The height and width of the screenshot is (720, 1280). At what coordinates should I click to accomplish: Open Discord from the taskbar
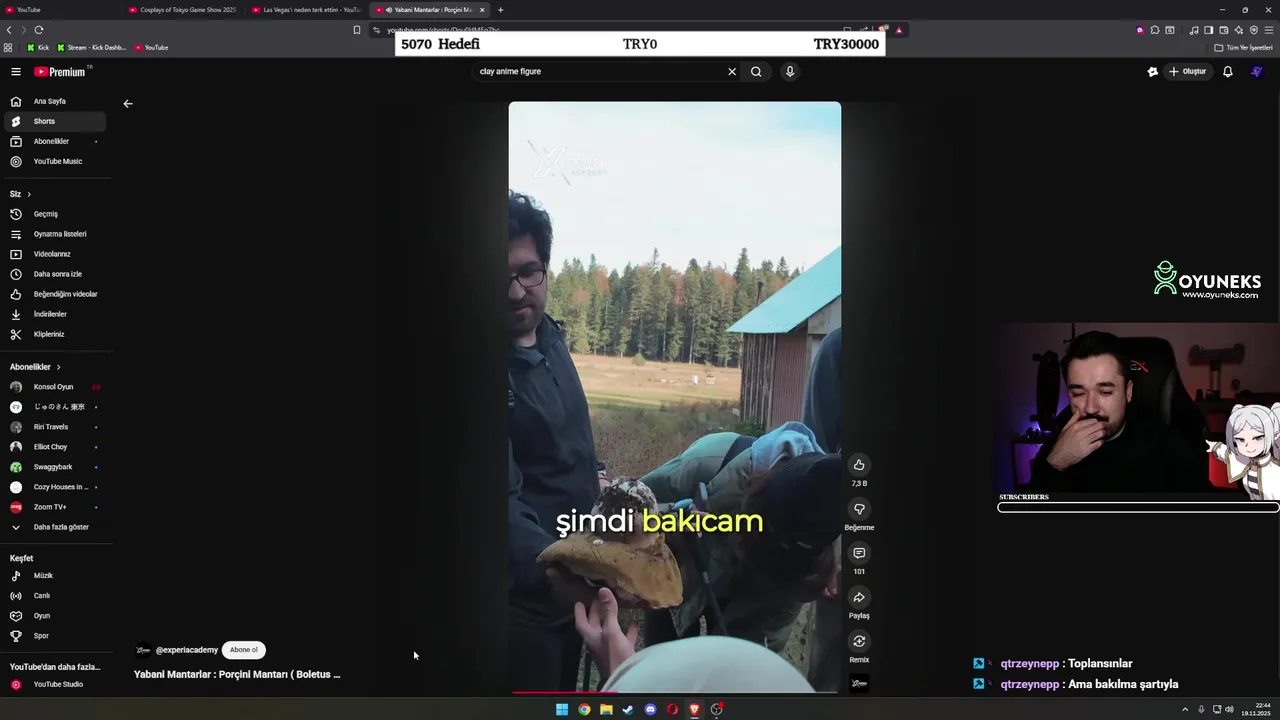coord(650,710)
